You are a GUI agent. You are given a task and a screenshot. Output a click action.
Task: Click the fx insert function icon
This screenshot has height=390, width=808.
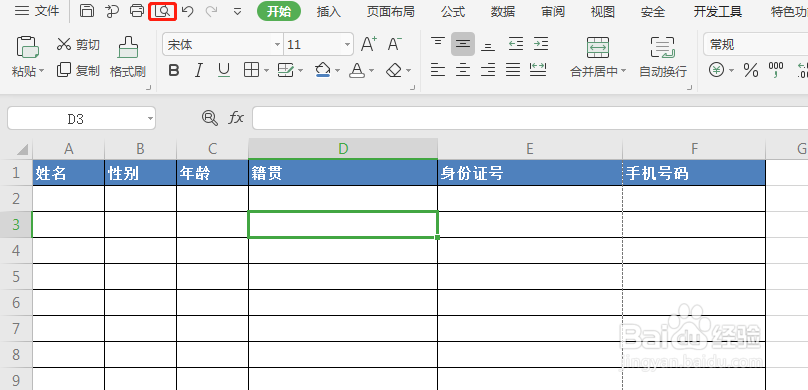(x=236, y=118)
